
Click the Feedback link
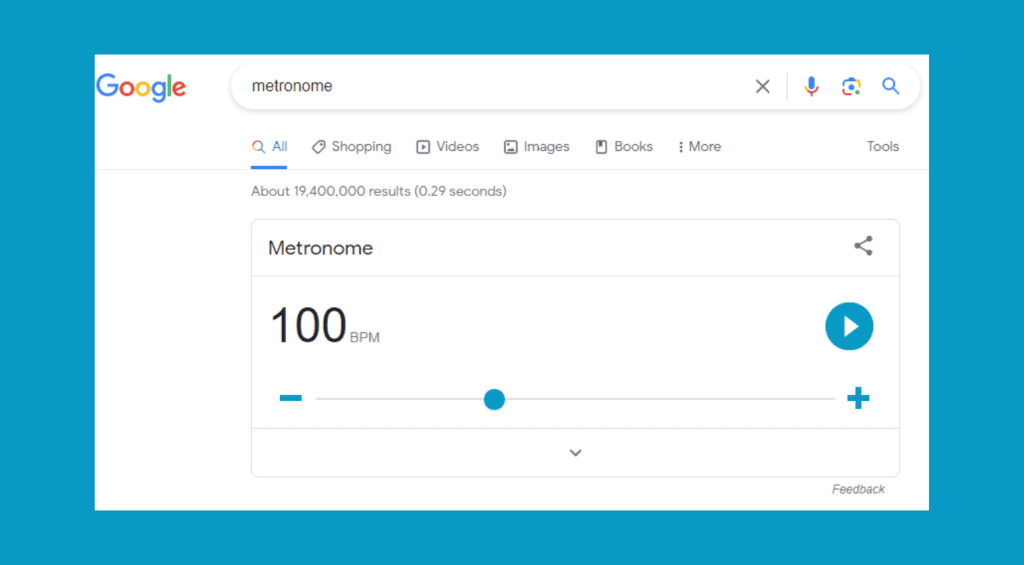pyautogui.click(x=858, y=489)
